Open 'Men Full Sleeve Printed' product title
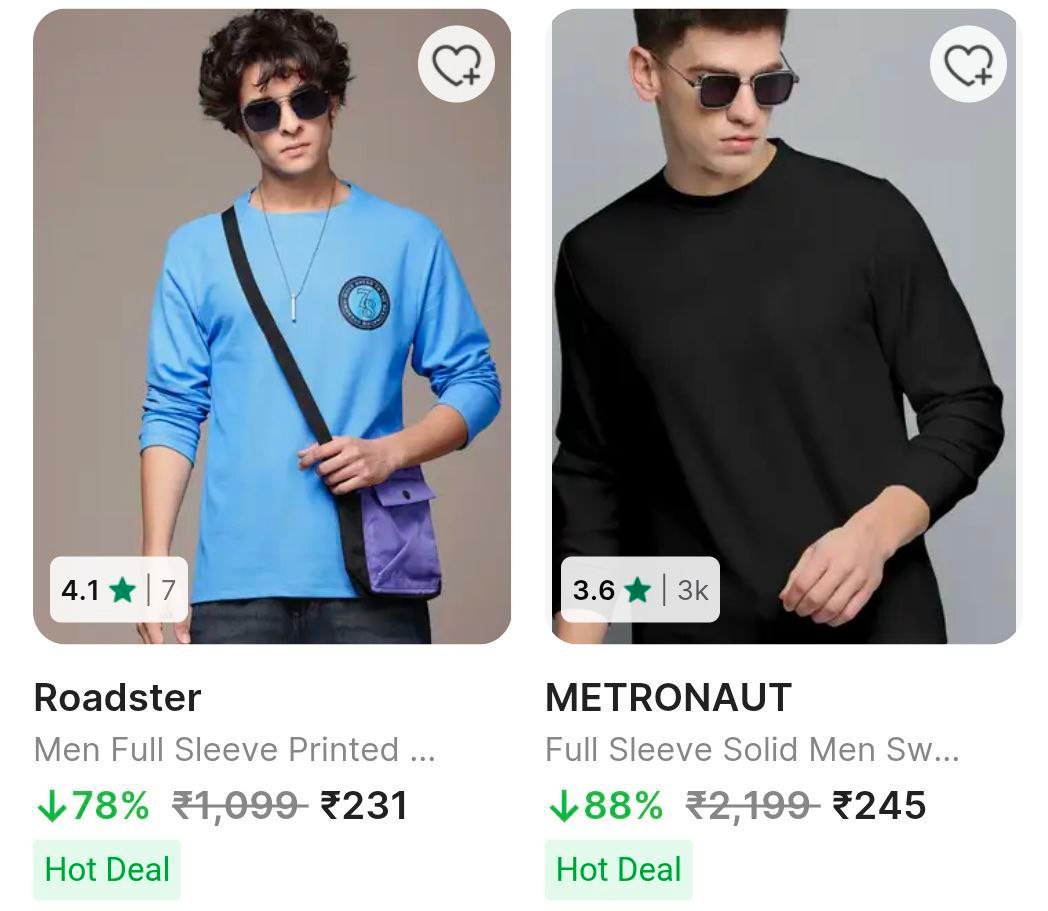This screenshot has width=1048, height=911. (x=234, y=749)
